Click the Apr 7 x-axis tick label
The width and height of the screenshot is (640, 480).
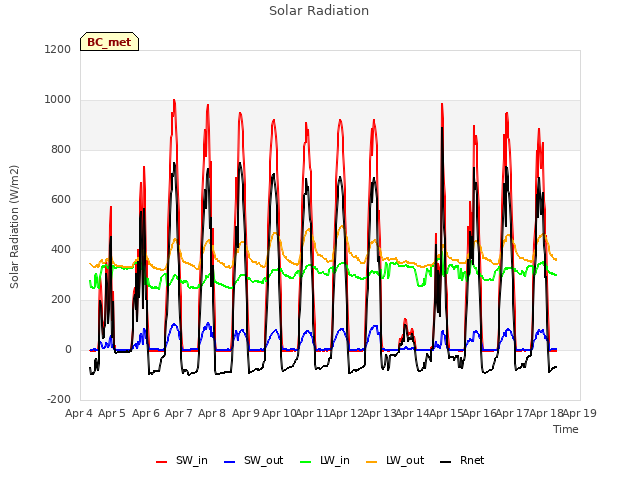179,413
